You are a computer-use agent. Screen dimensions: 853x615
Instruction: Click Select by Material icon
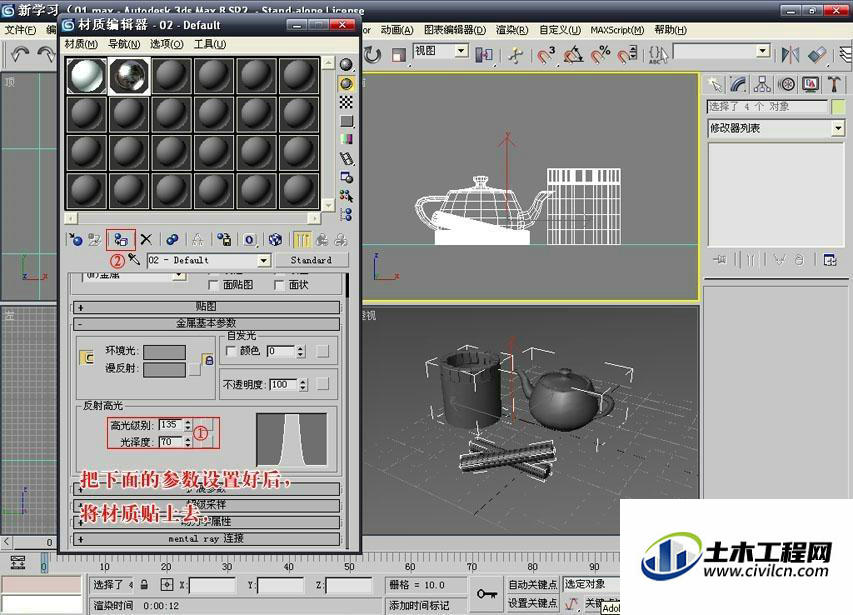pyautogui.click(x=346, y=196)
